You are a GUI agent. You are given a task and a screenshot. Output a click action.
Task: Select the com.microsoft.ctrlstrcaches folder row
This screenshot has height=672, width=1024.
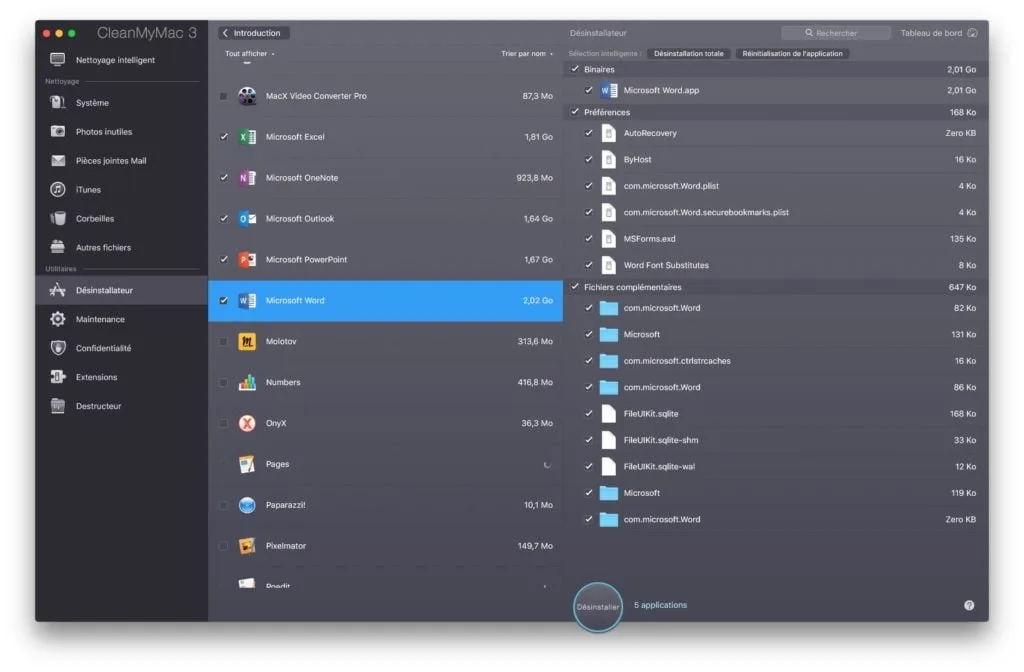(x=775, y=360)
